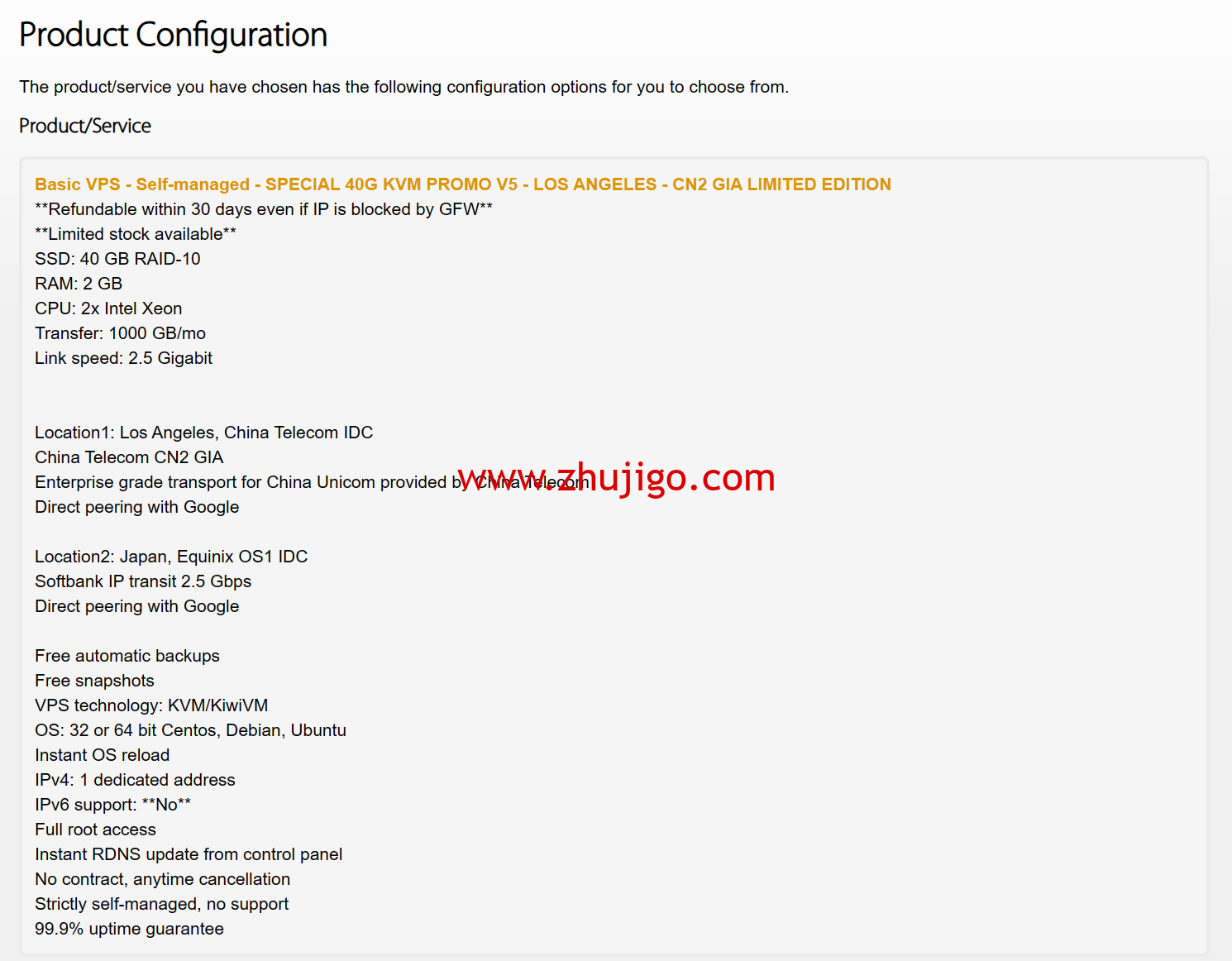Click the SSD: 40 GB RAID-10 line

coord(117,259)
